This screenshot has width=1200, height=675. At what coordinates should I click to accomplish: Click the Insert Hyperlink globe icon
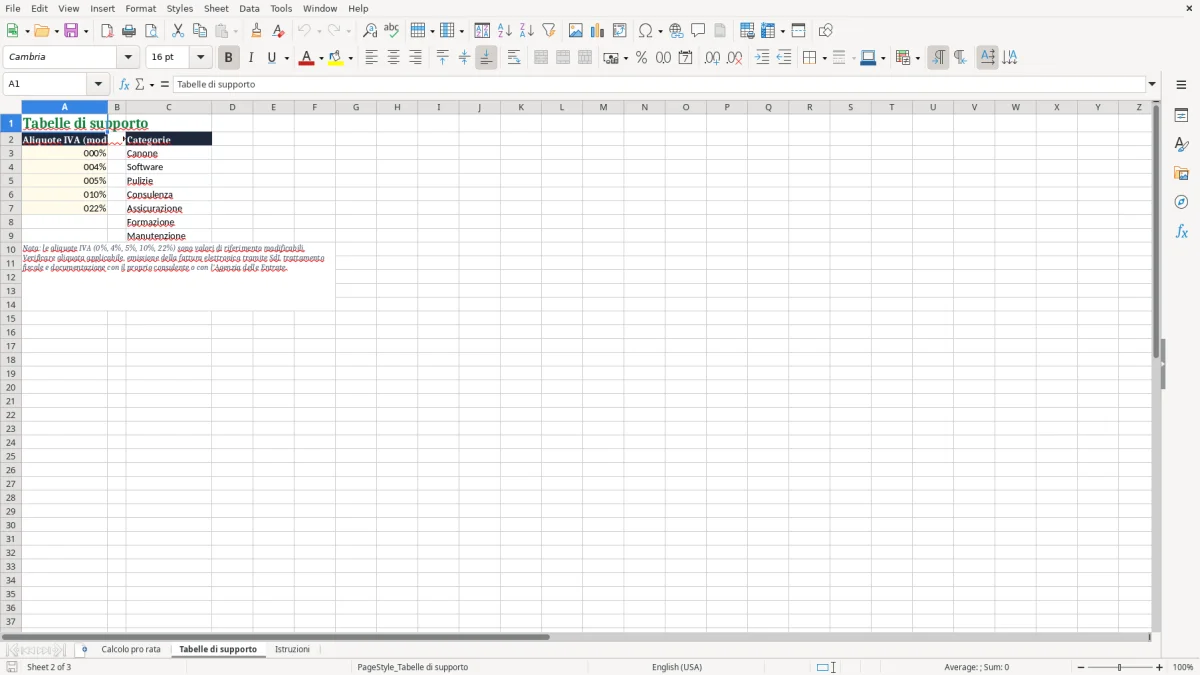point(677,31)
